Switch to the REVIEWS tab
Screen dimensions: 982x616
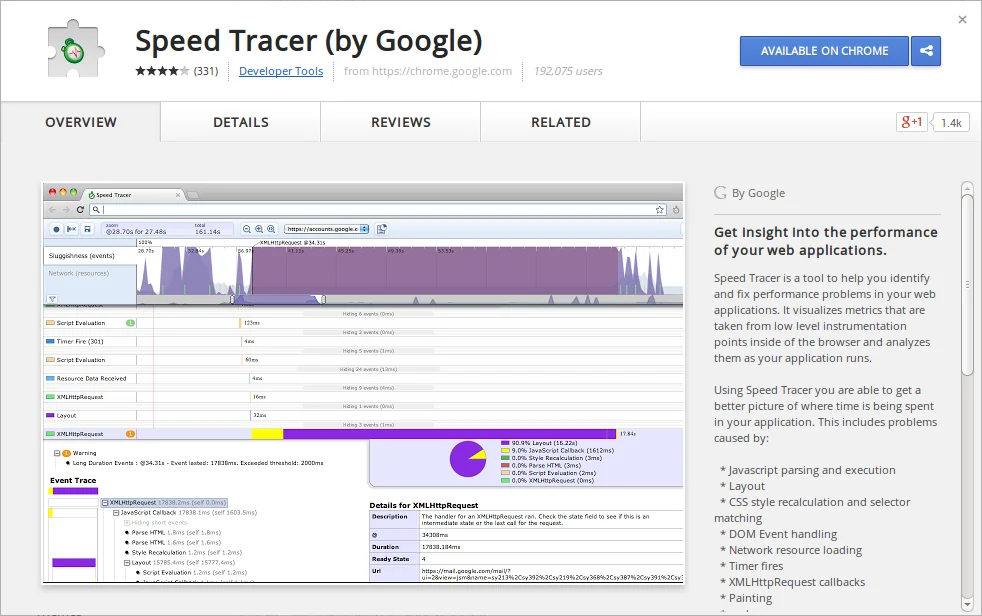click(x=401, y=122)
